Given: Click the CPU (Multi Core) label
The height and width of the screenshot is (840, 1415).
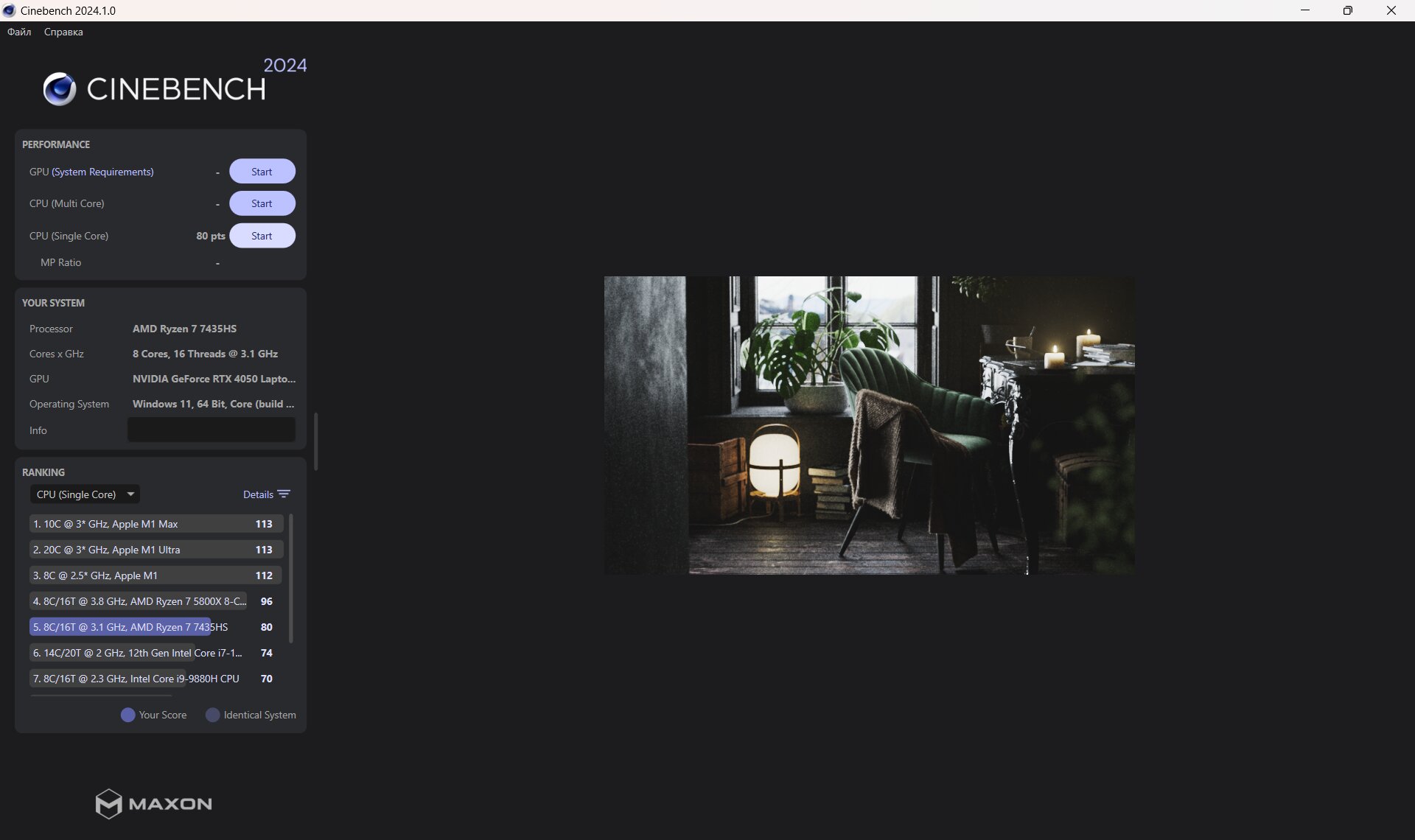Looking at the screenshot, I should click(66, 203).
